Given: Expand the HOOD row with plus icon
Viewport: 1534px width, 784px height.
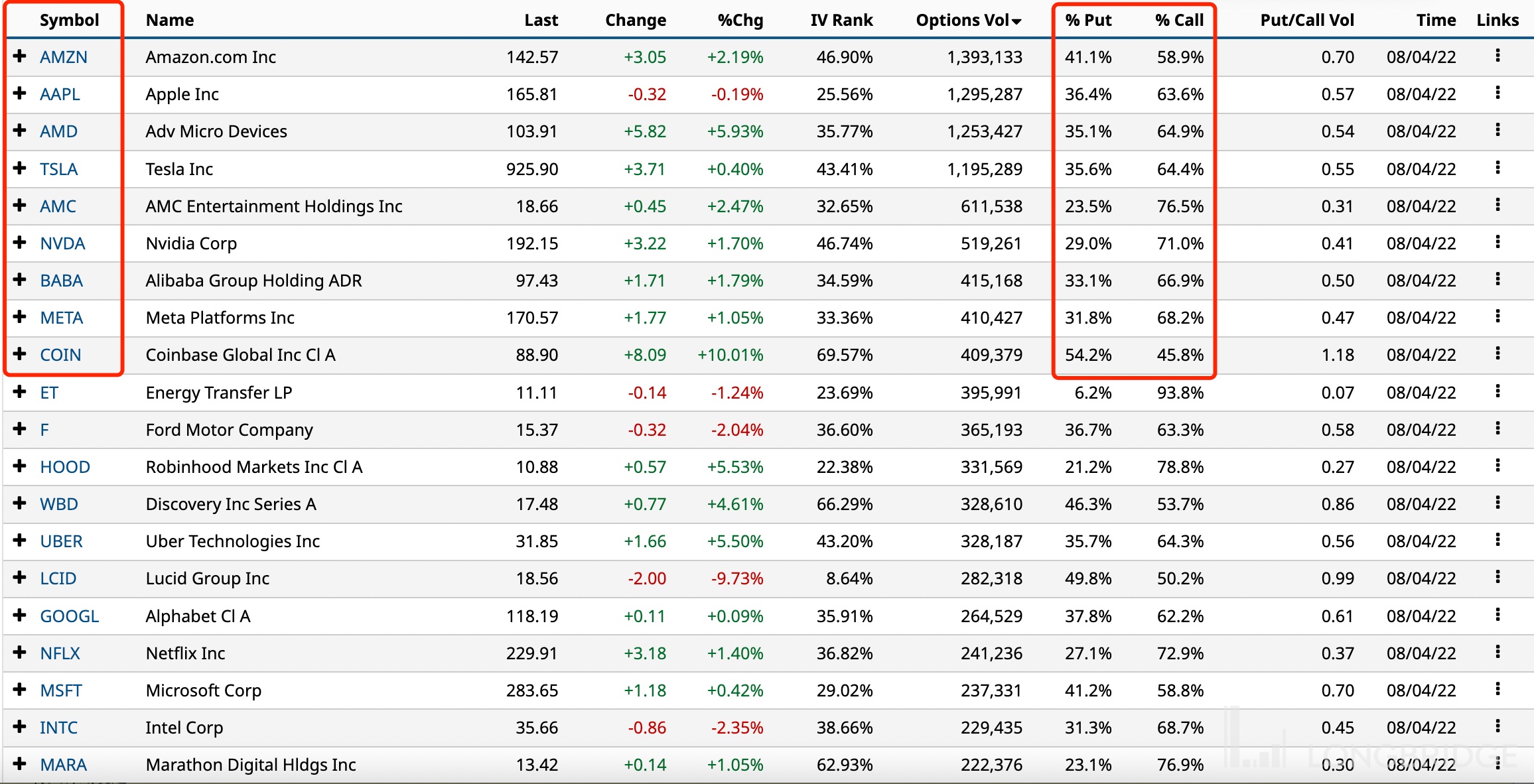Looking at the screenshot, I should (20, 466).
